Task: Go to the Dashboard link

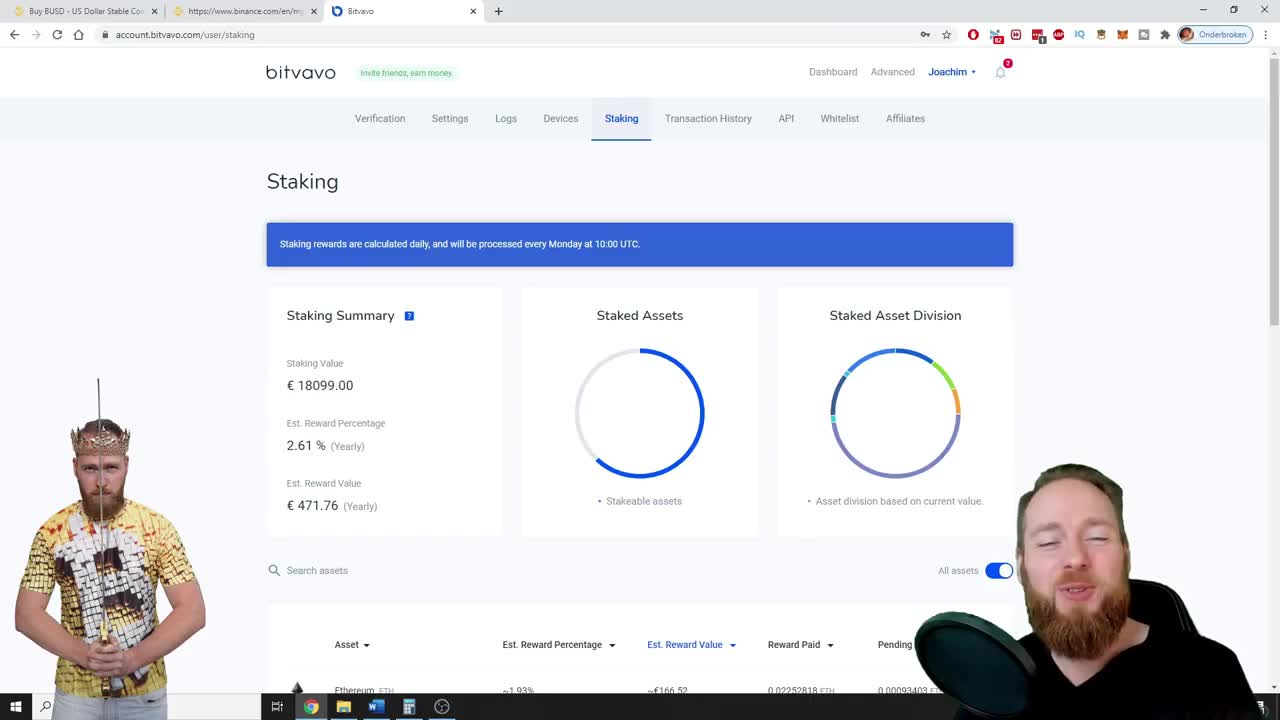Action: pos(833,72)
